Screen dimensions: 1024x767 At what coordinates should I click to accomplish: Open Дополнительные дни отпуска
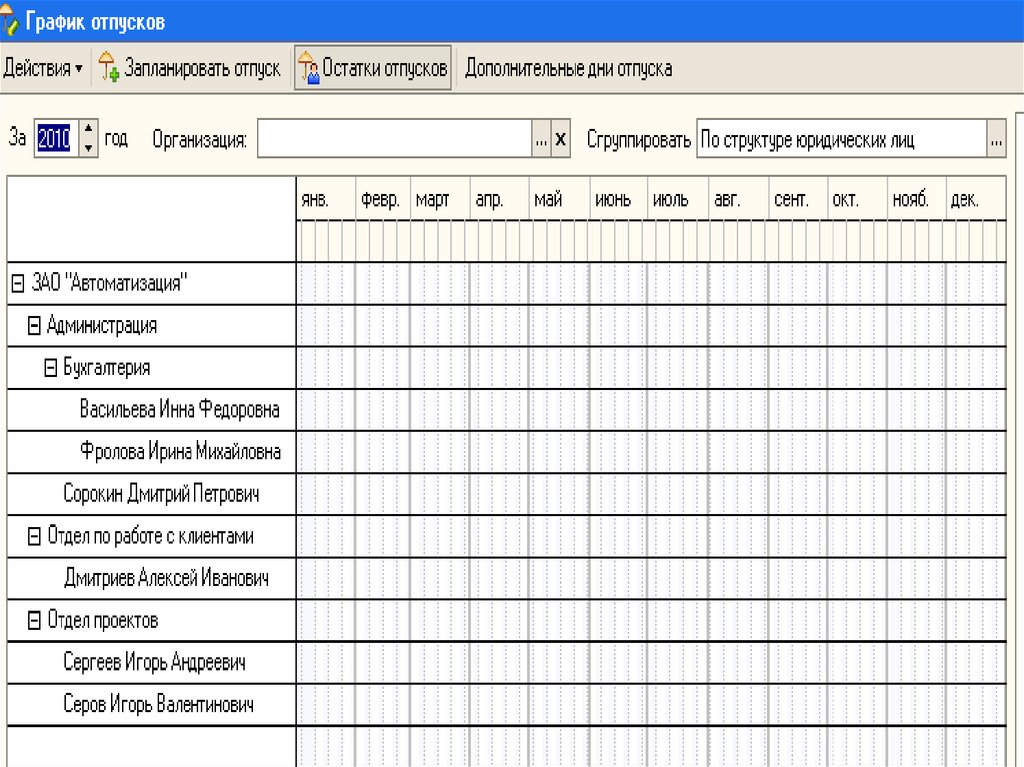[568, 69]
